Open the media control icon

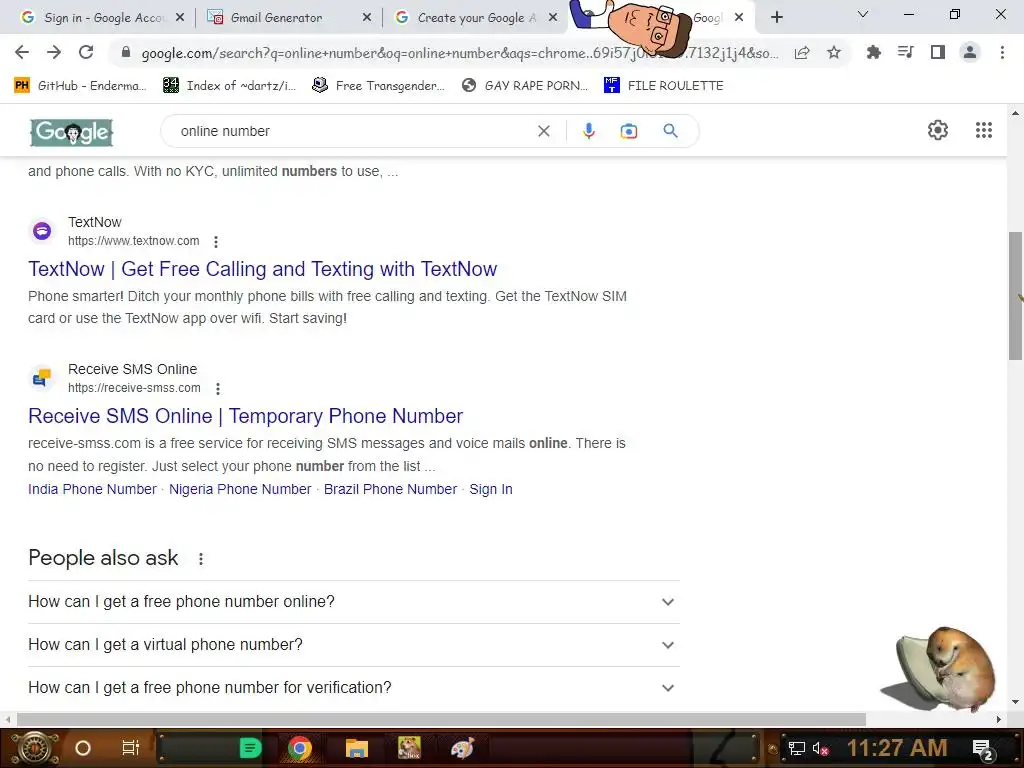905,52
